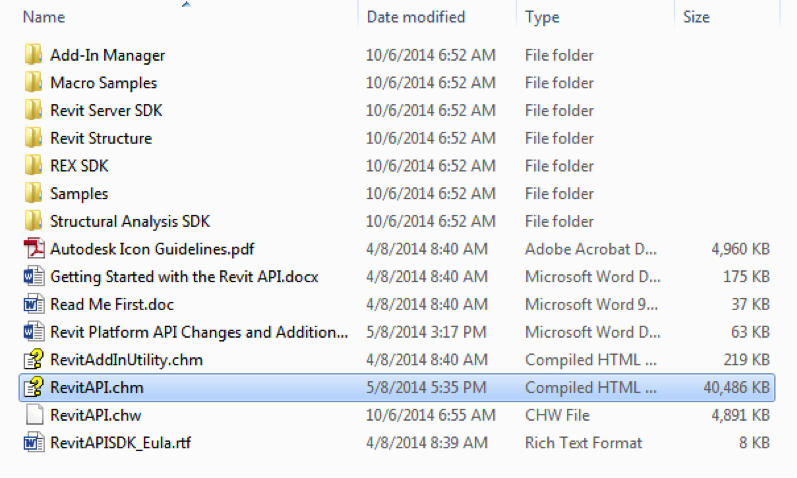Click the 219 KB size value
797x478 pixels.
746,360
